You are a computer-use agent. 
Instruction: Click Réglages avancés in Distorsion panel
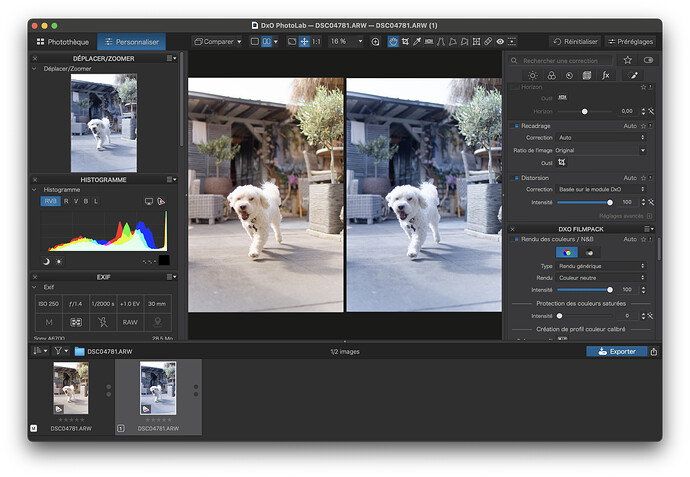pyautogui.click(x=625, y=216)
